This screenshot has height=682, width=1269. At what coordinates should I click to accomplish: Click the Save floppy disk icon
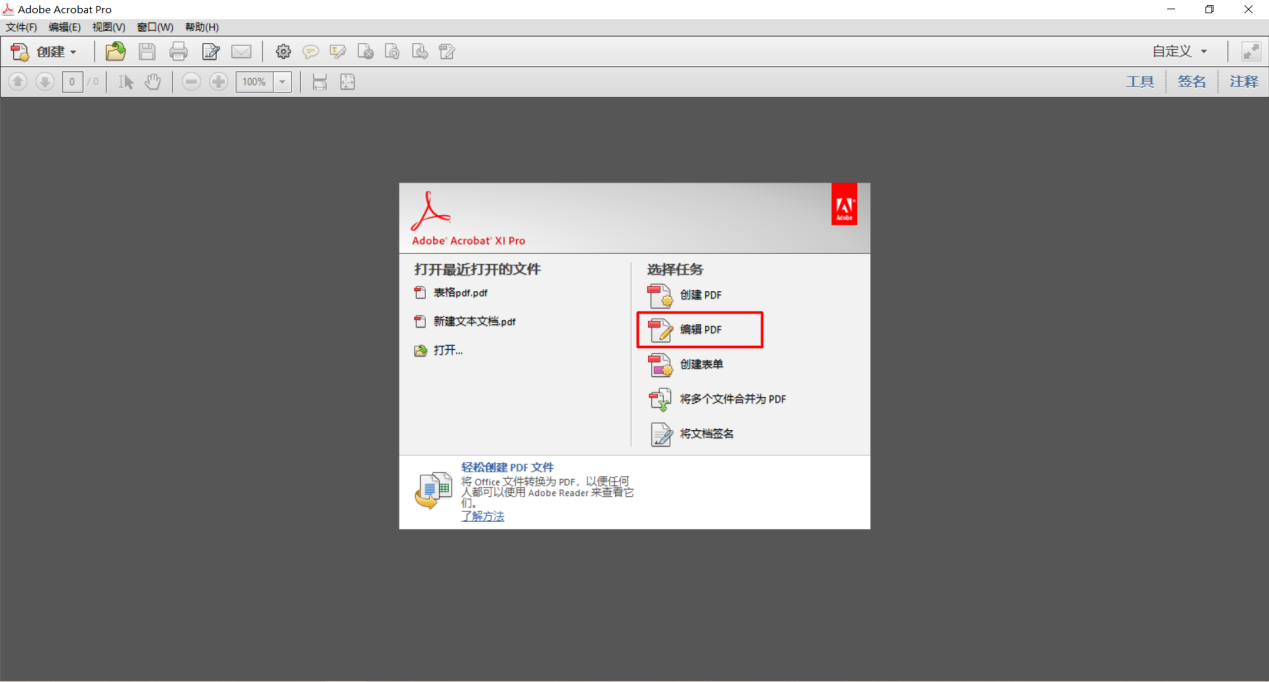(x=147, y=52)
